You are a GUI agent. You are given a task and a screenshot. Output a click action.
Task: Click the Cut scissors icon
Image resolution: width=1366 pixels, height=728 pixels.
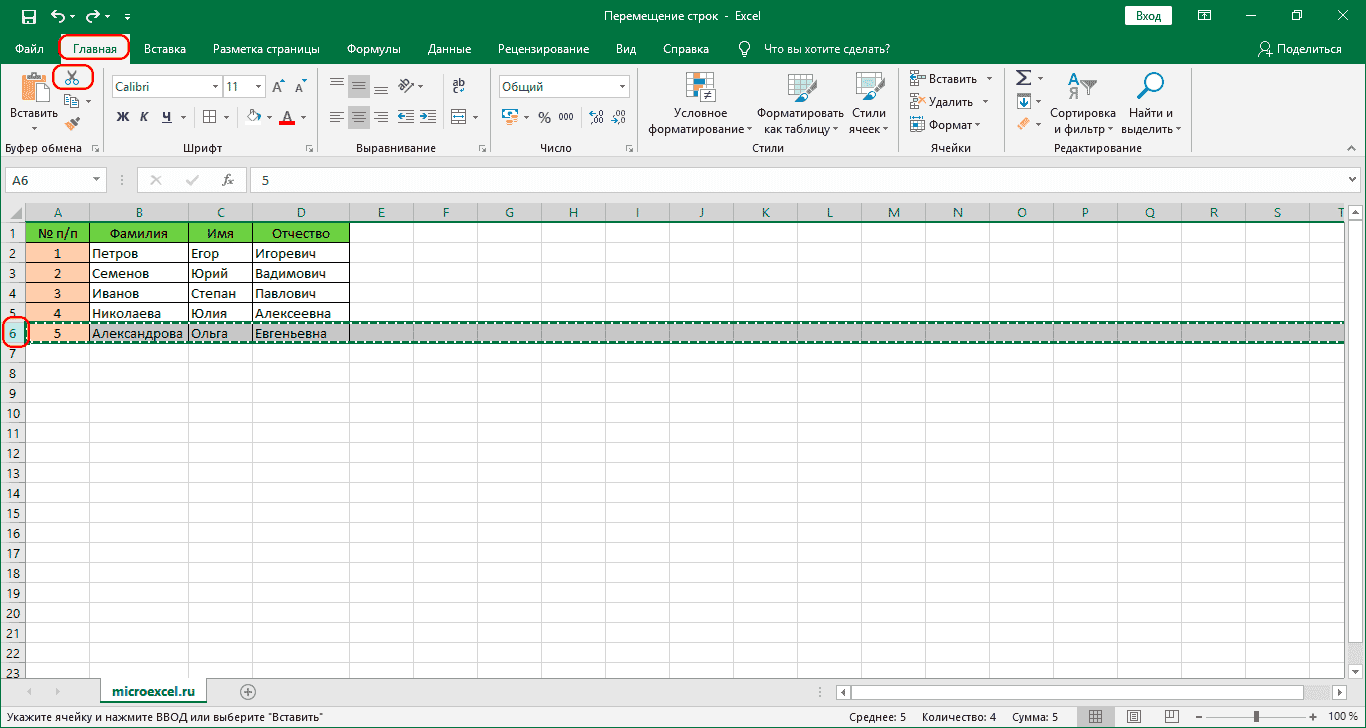[x=72, y=77]
